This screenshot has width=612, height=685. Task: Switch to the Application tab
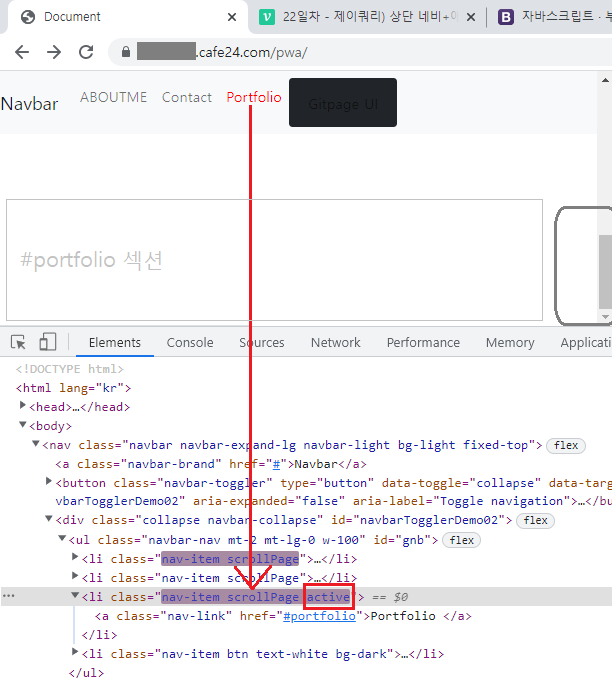coord(586,342)
